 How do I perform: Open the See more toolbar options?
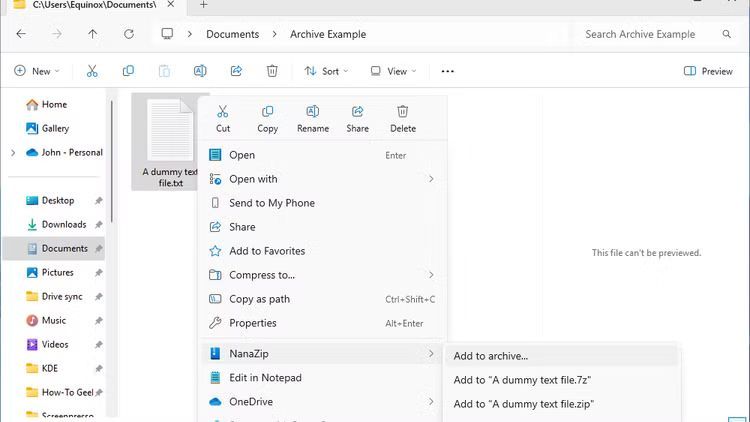(447, 71)
